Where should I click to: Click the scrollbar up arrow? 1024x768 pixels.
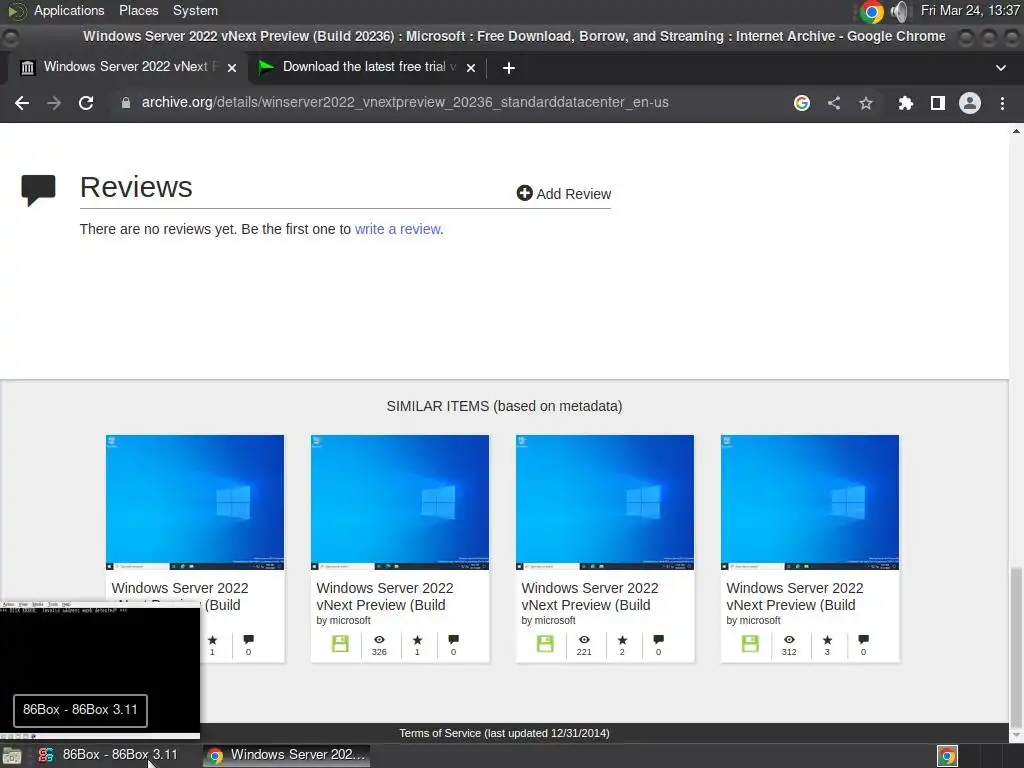[1016, 131]
